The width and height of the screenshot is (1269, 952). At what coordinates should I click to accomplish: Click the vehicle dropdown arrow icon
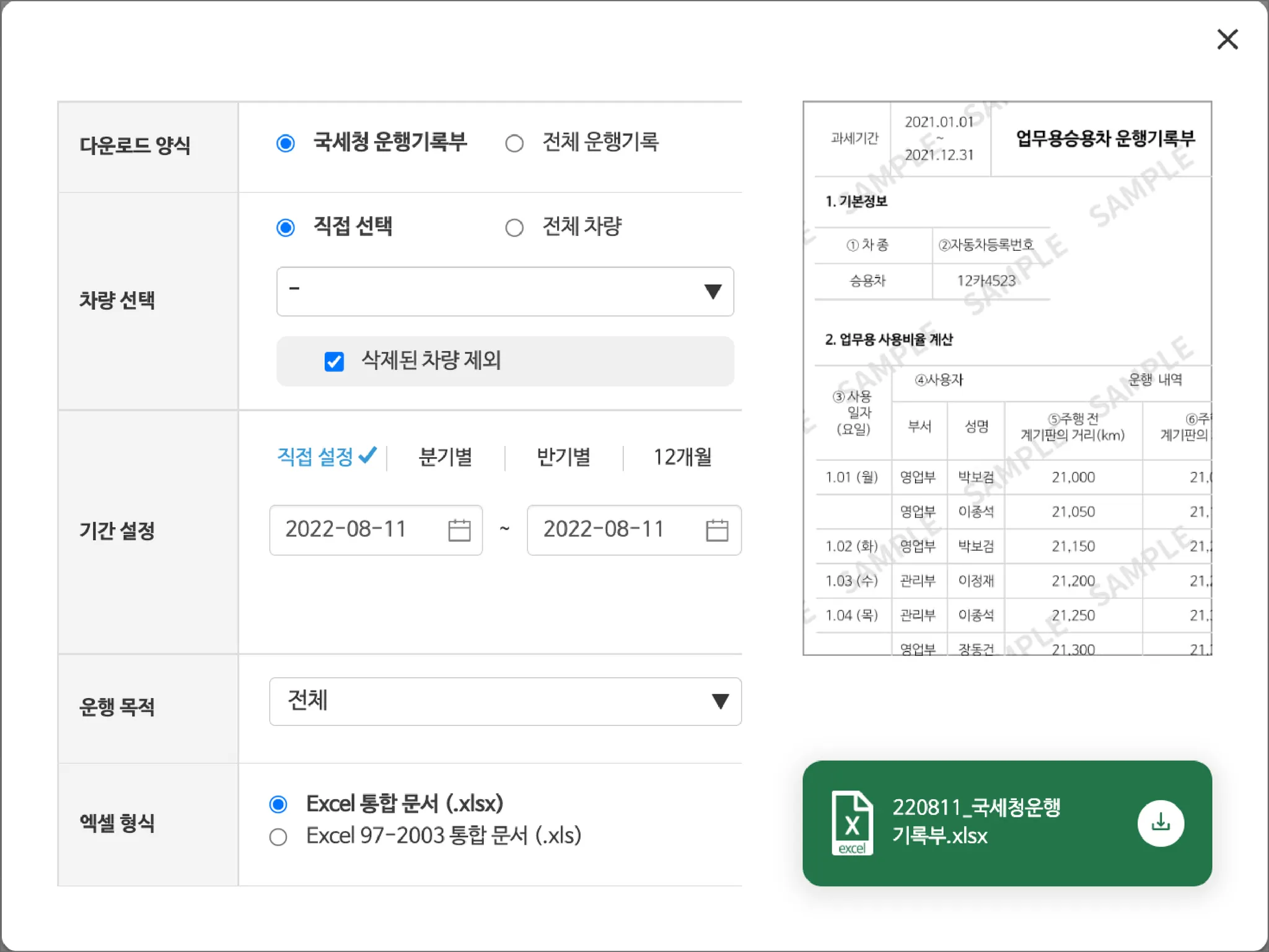[x=713, y=291]
